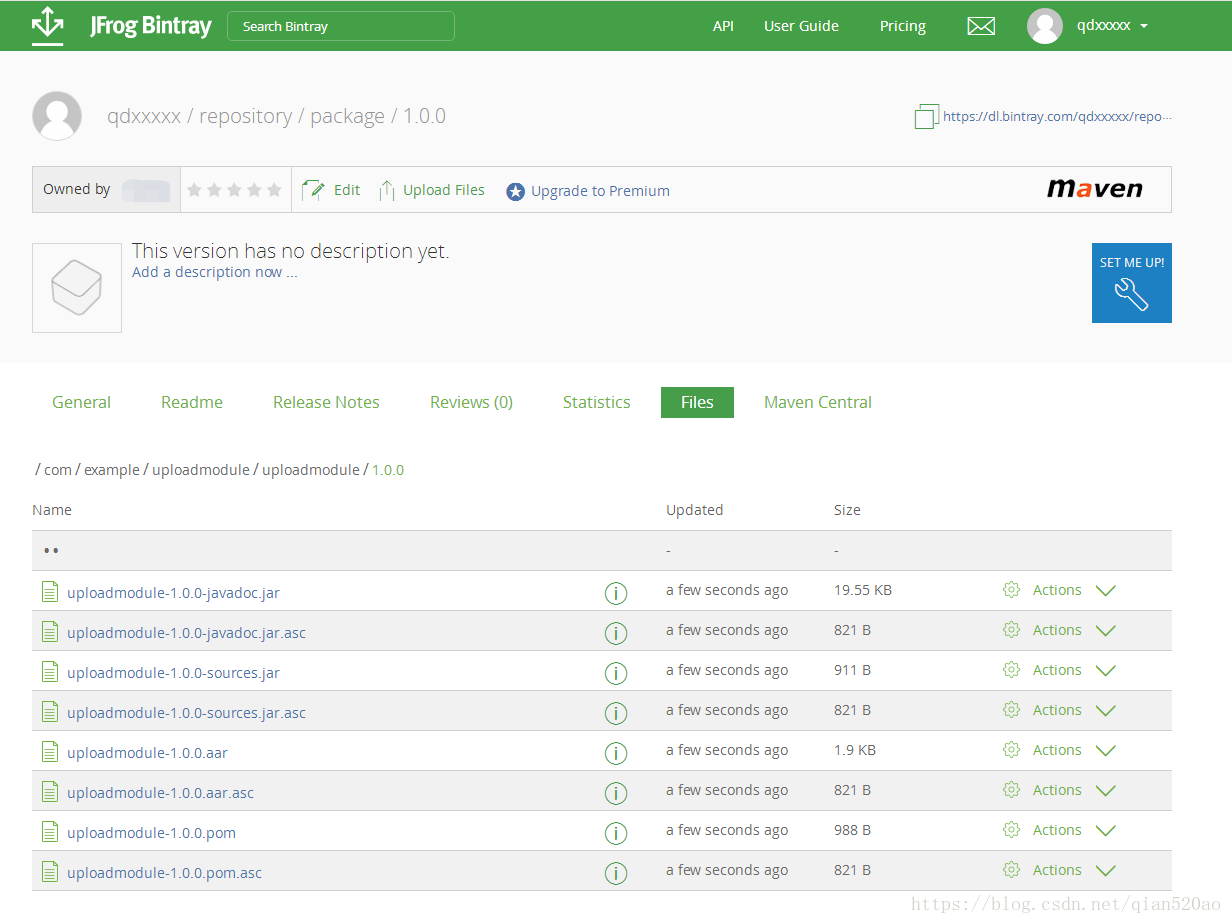This screenshot has height=924, width=1232.
Task: Expand Actions chevron for uploadmodule-1.0.0-sources.jar.asc
Action: (1105, 711)
